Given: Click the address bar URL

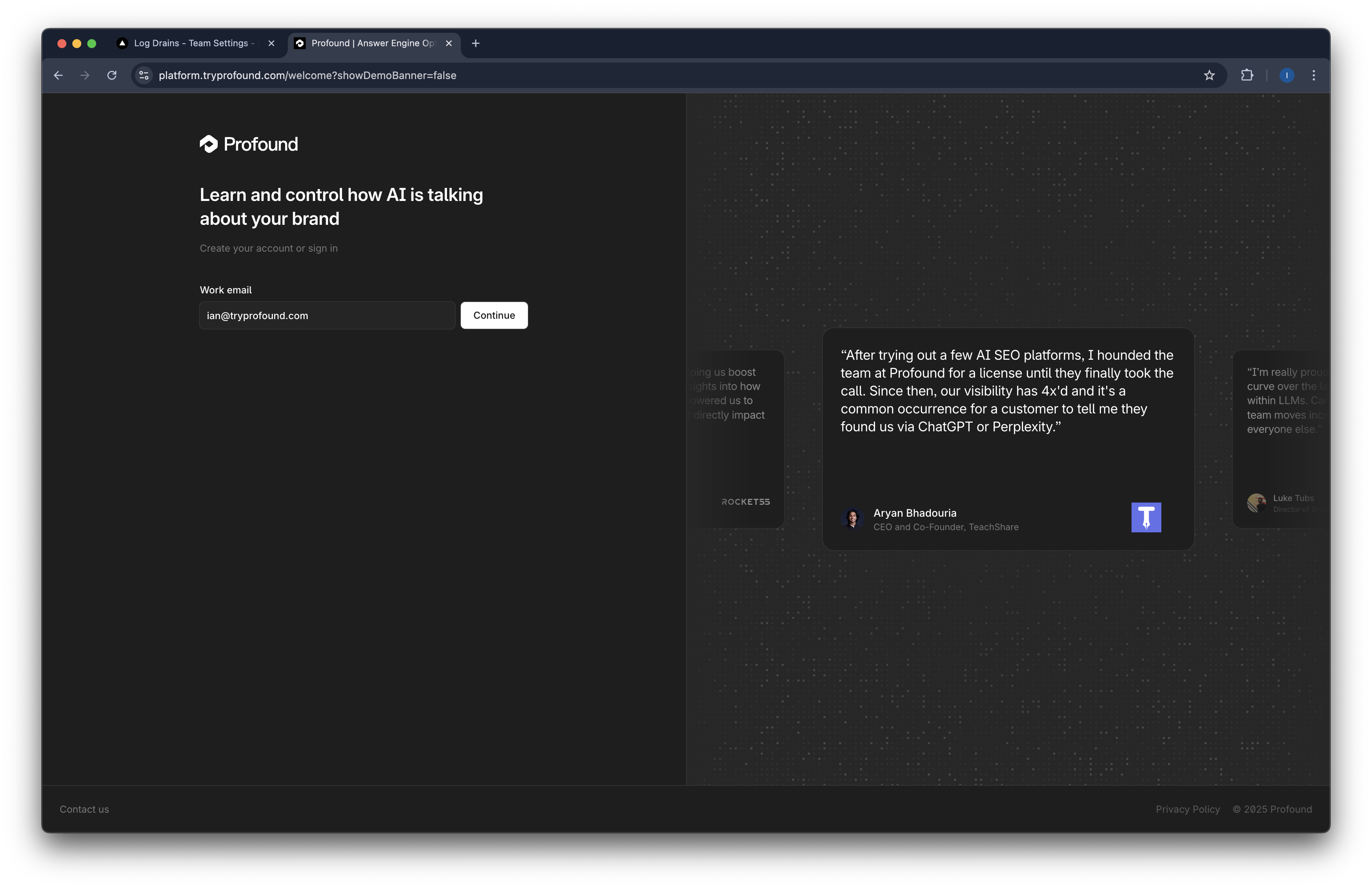Looking at the screenshot, I should pyautogui.click(x=307, y=75).
